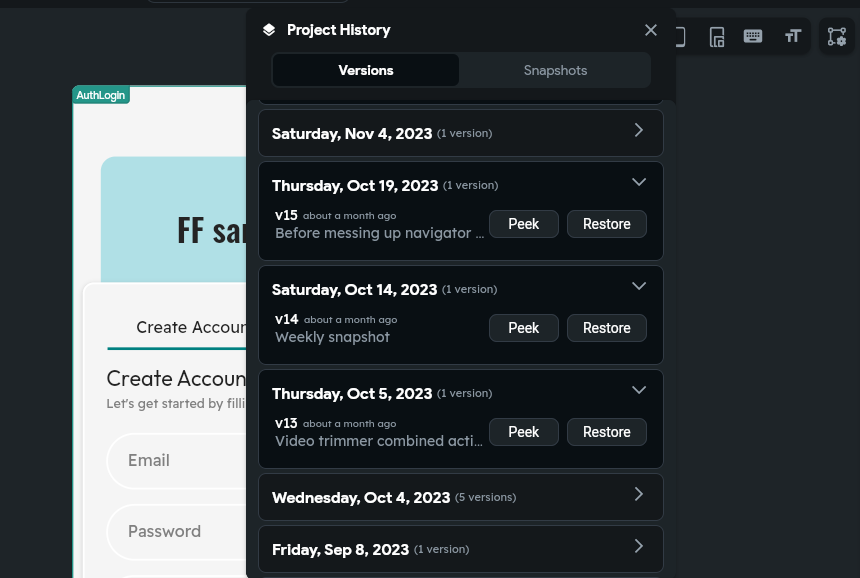
Task: Click 'Video trimmer combined acti...' description text
Action: (x=378, y=441)
